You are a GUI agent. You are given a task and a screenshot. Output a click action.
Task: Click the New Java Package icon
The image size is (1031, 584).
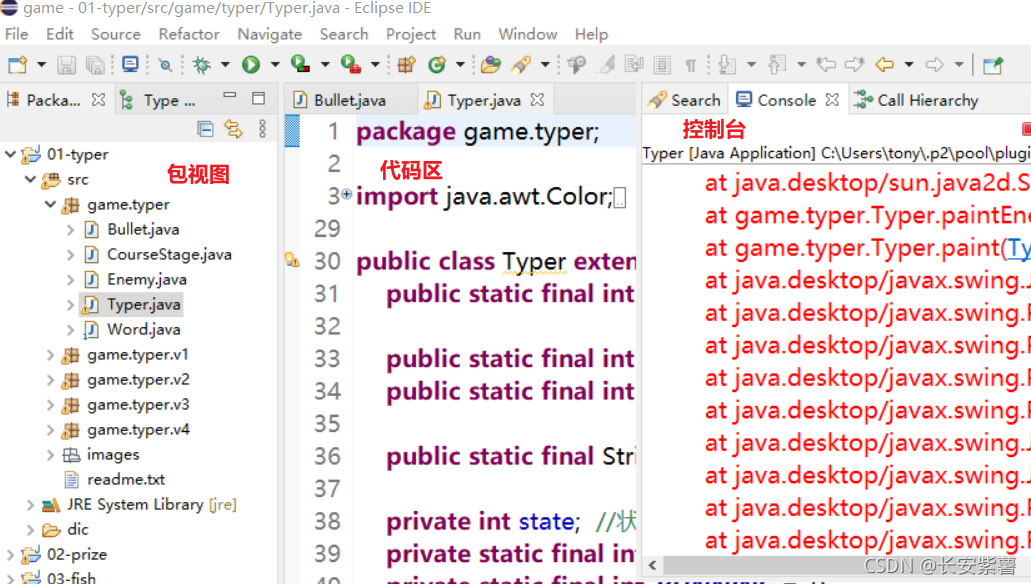coord(406,64)
